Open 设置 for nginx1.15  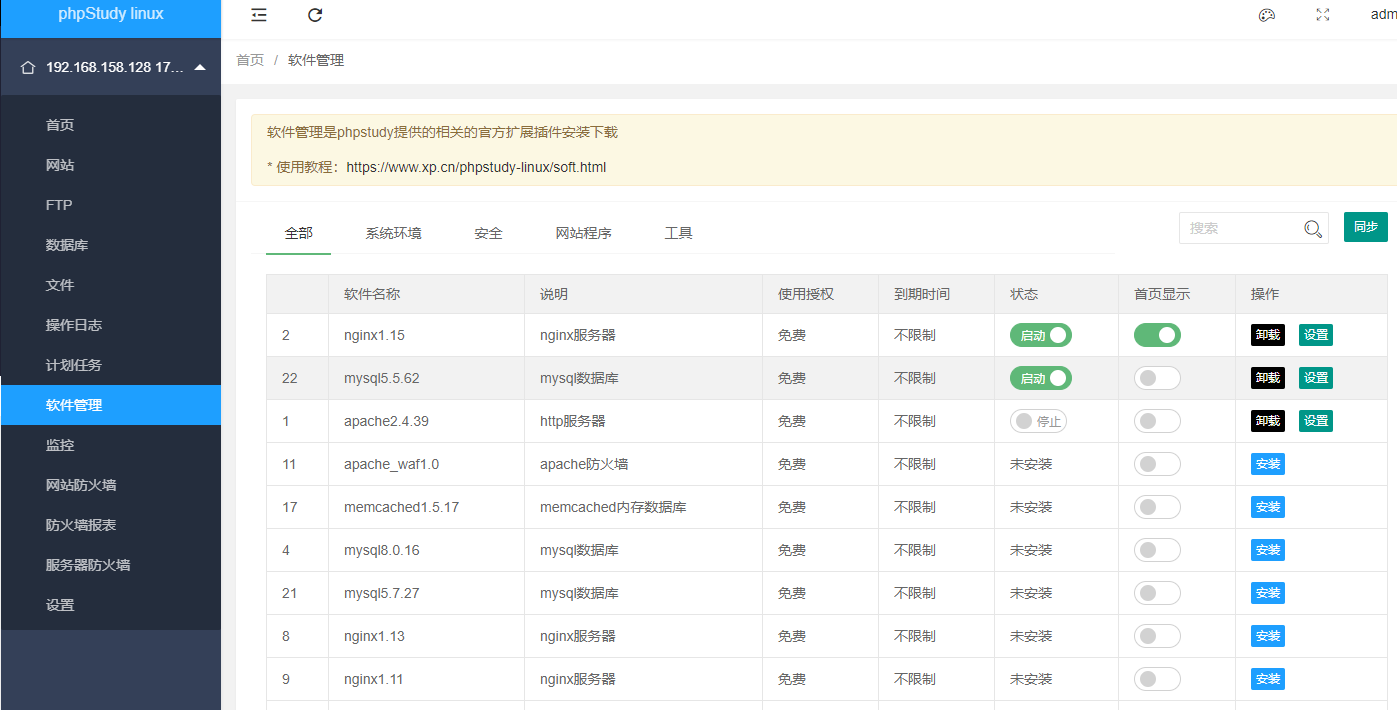(1315, 335)
